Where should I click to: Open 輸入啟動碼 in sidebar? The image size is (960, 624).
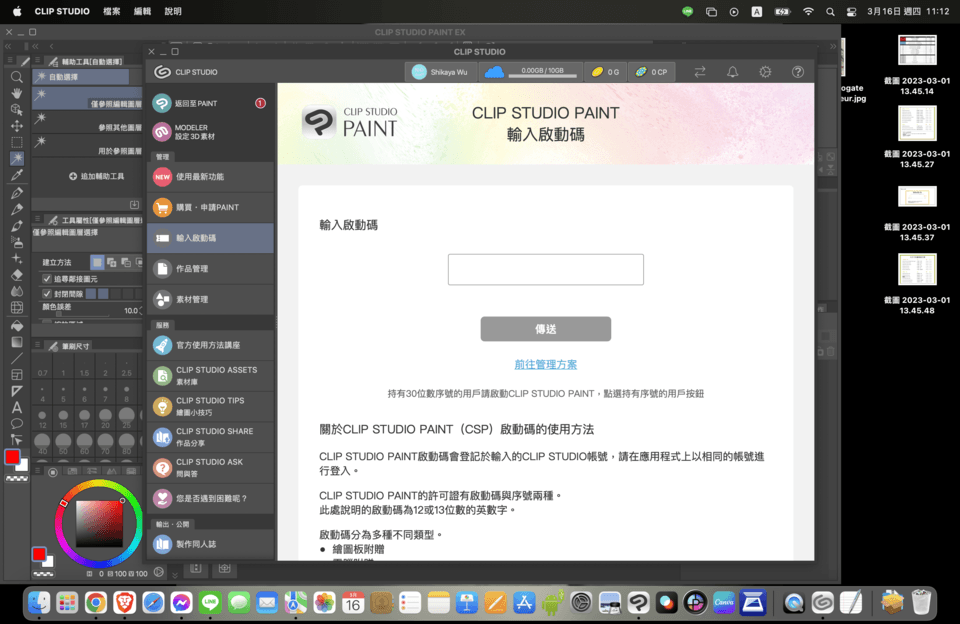(x=211, y=238)
